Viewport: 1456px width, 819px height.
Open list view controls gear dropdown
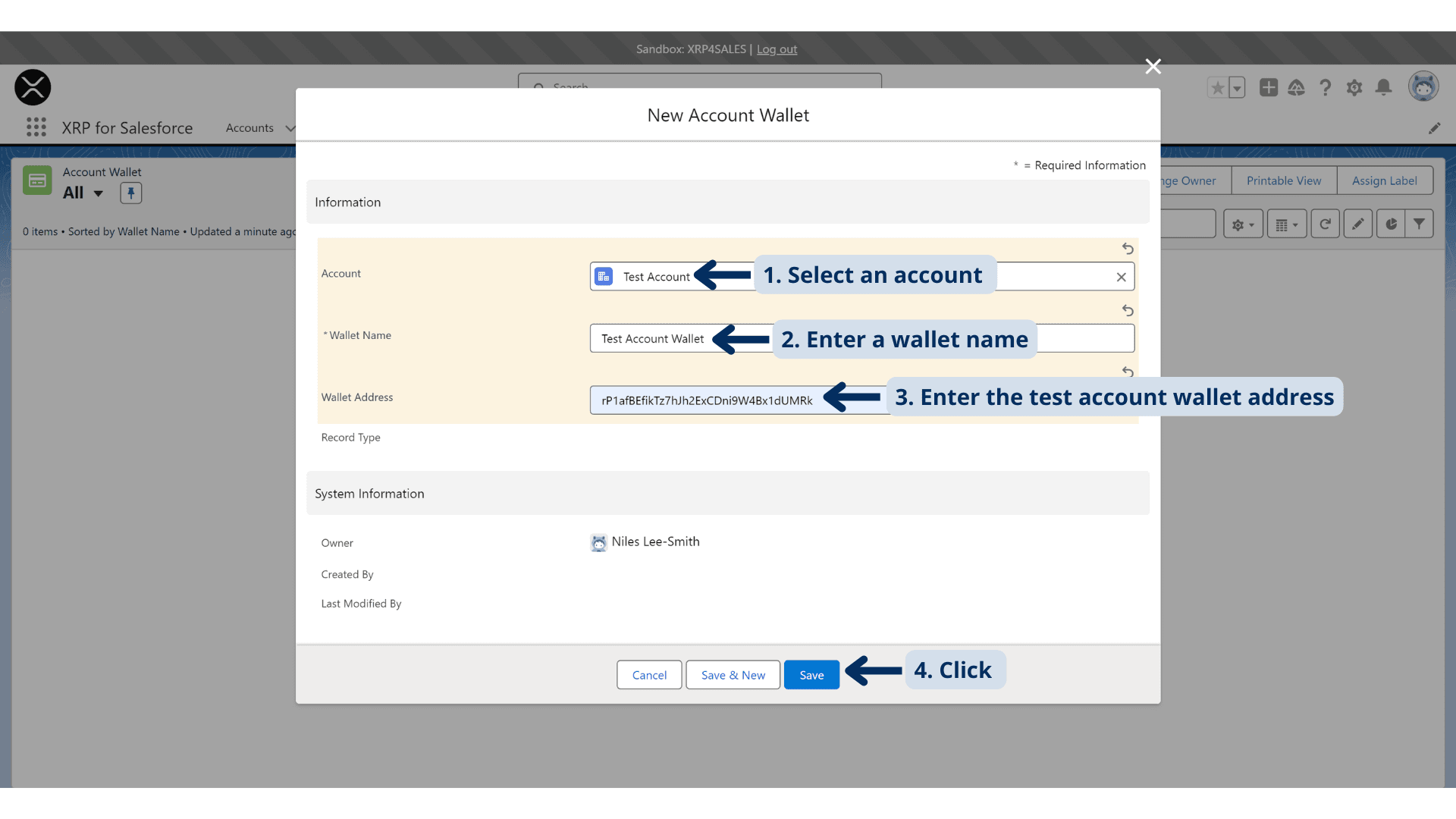[1243, 224]
